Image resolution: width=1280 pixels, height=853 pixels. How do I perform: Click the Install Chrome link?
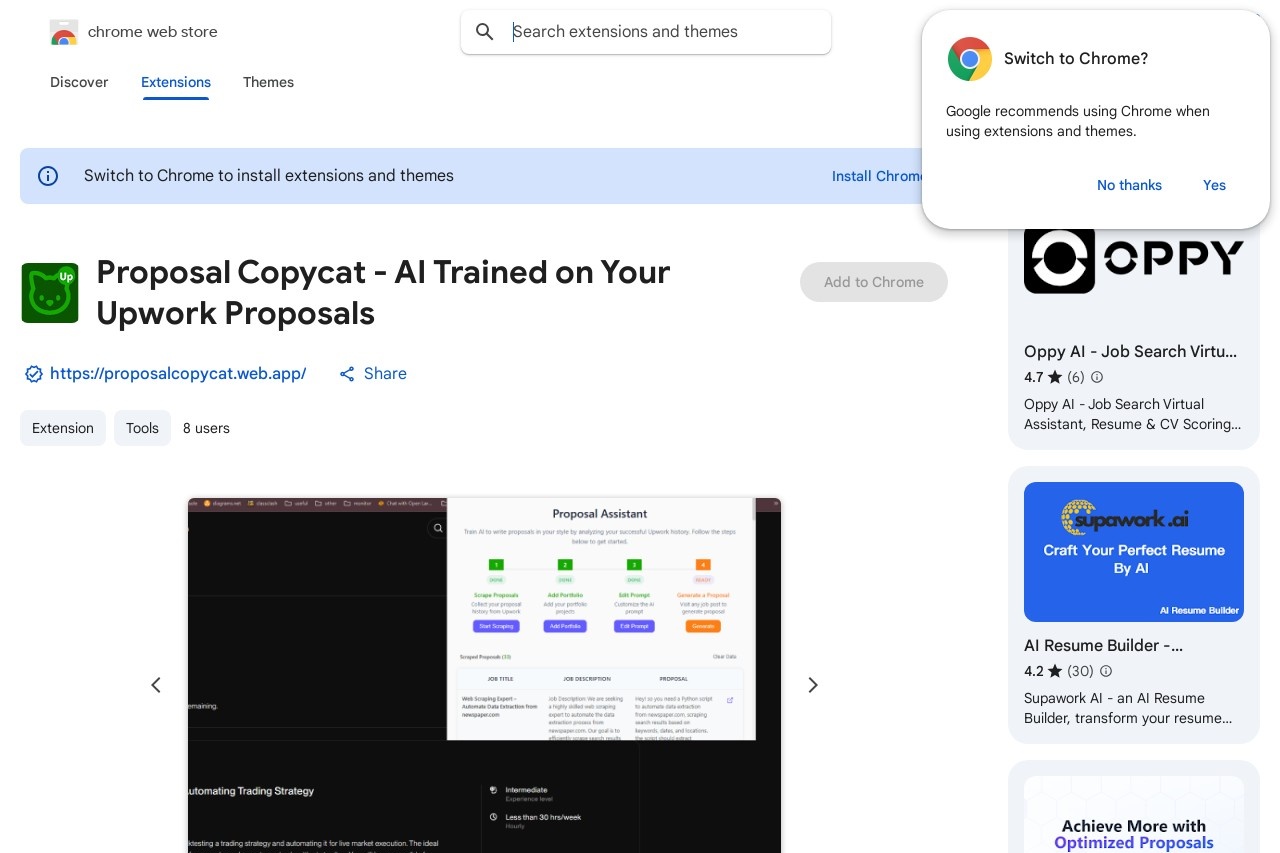click(x=877, y=176)
